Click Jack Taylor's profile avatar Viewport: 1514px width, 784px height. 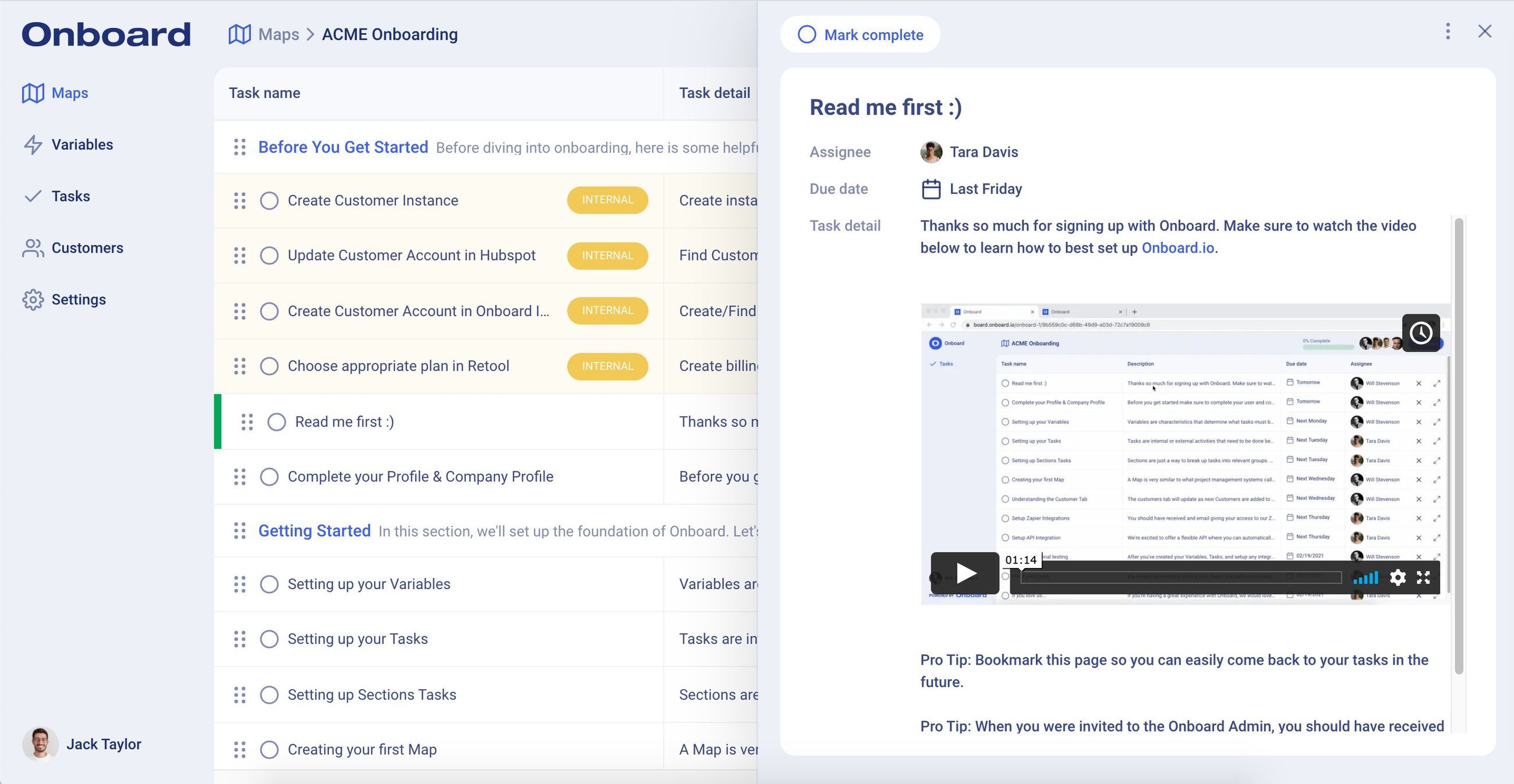tap(40, 744)
